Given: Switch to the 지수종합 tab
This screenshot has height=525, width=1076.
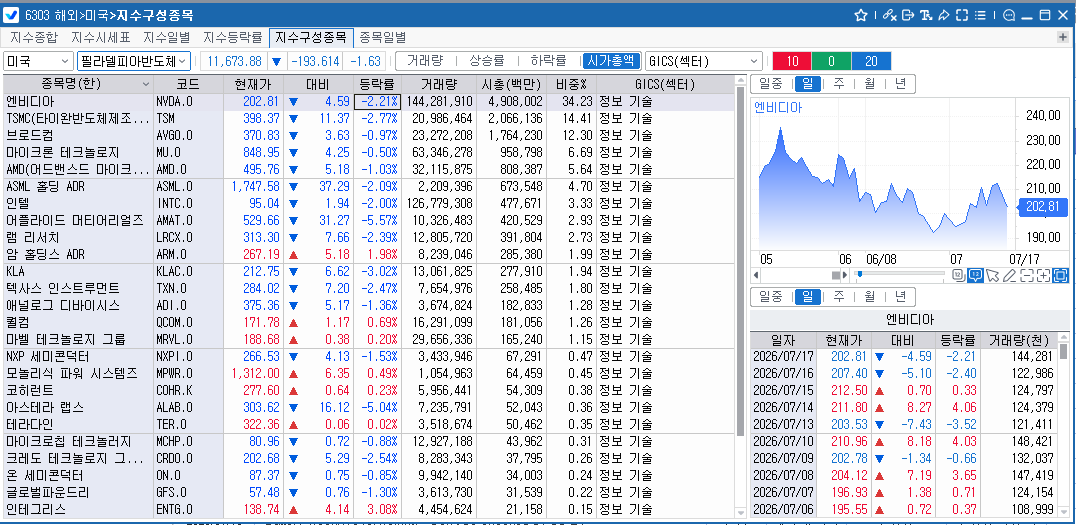Looking at the screenshot, I should click(33, 37).
